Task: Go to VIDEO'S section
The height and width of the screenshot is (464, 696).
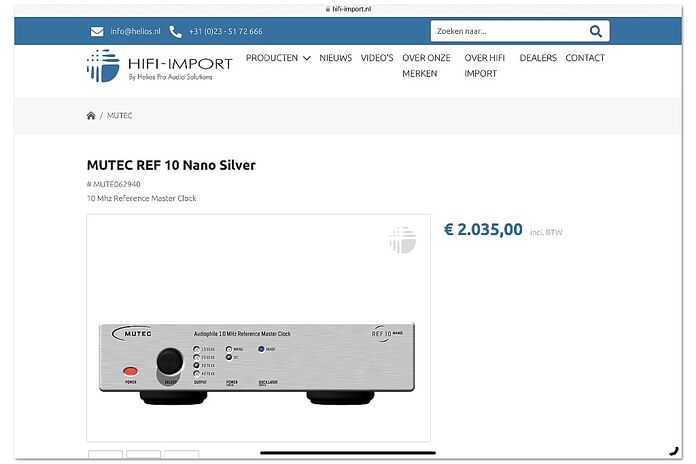Action: [x=377, y=58]
